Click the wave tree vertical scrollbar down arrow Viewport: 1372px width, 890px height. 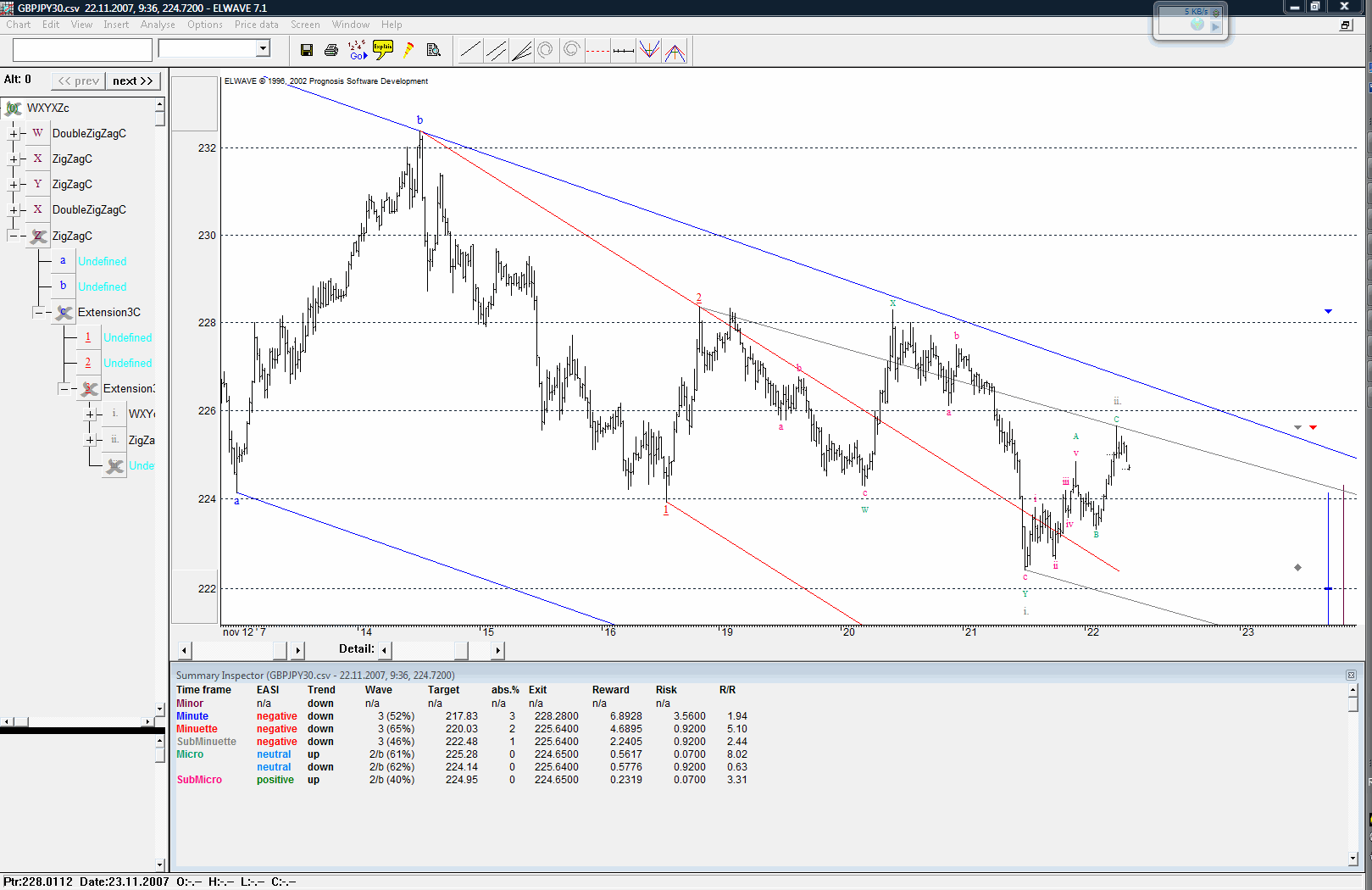160,709
